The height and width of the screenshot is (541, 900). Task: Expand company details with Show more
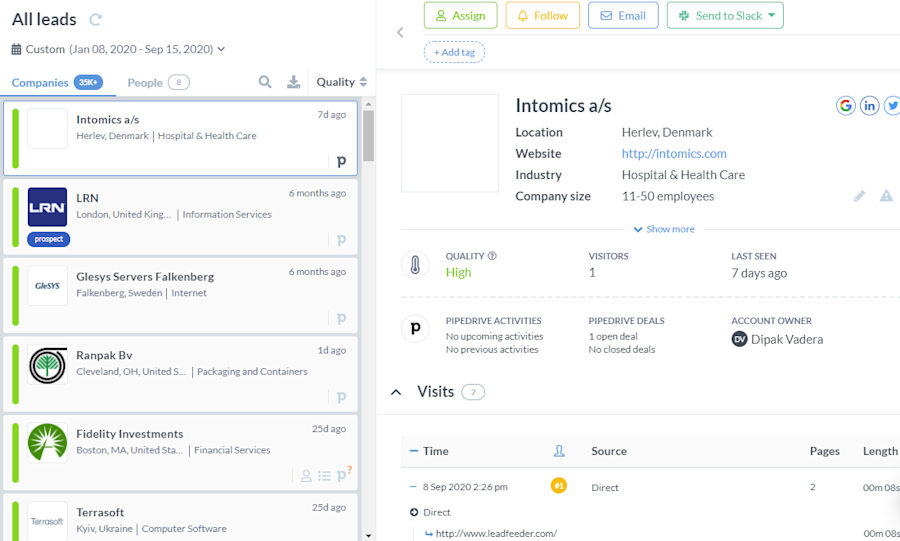pos(664,229)
